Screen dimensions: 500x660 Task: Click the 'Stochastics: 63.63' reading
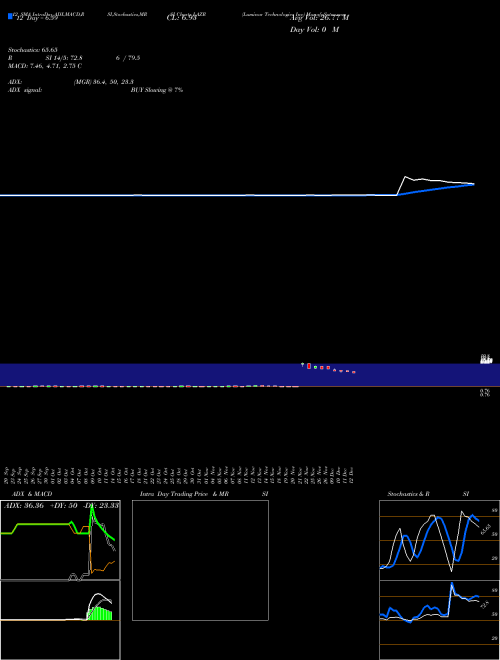[32, 50]
